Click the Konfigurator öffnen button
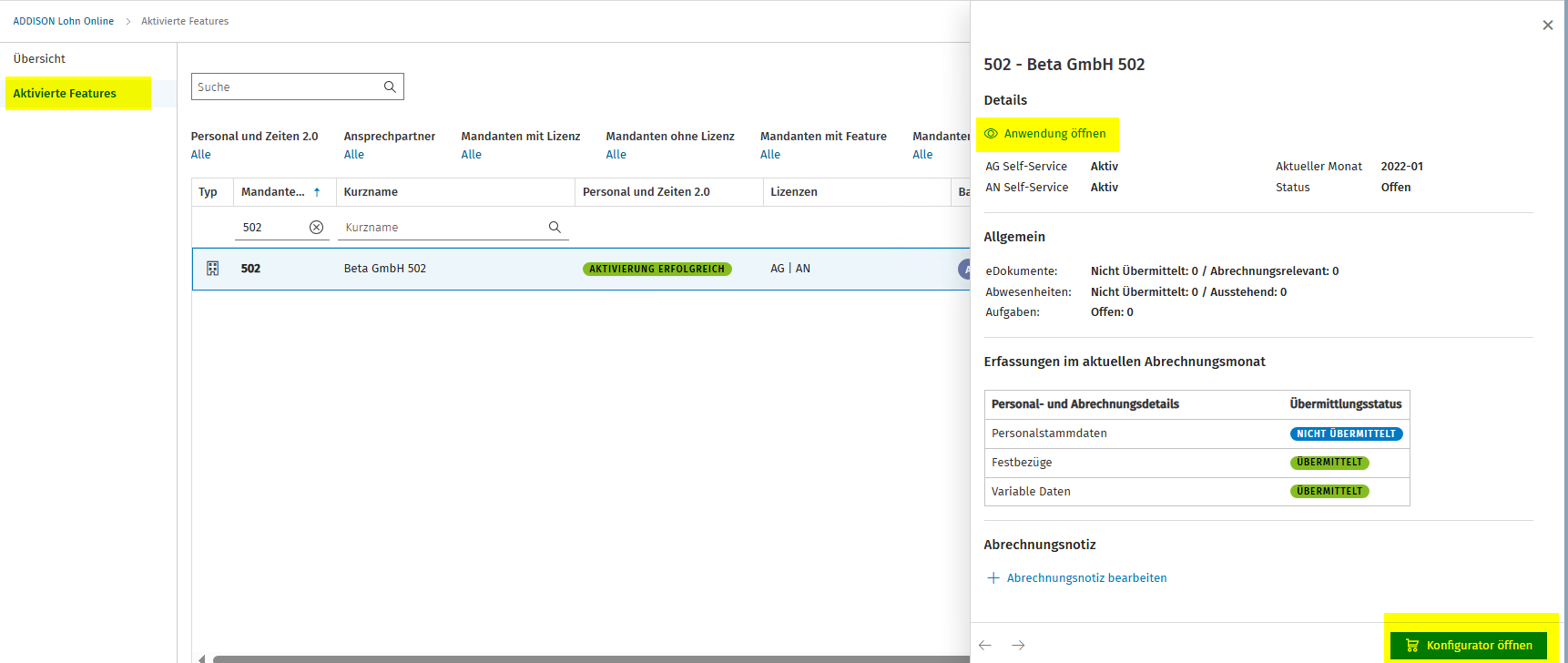Image resolution: width=1568 pixels, height=663 pixels. point(1469,646)
